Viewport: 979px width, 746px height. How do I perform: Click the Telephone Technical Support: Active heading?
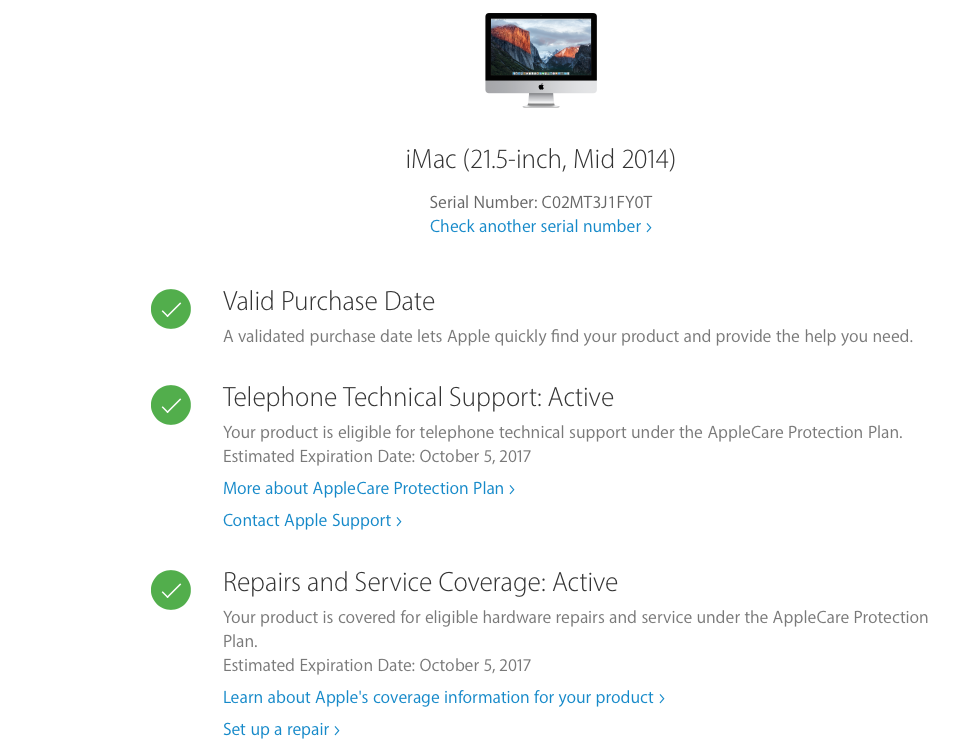pos(418,398)
